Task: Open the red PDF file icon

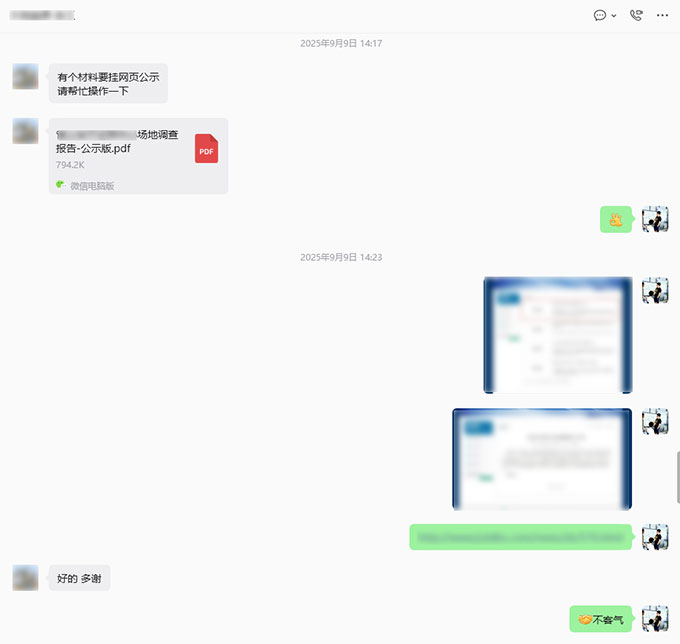Action: [206, 148]
